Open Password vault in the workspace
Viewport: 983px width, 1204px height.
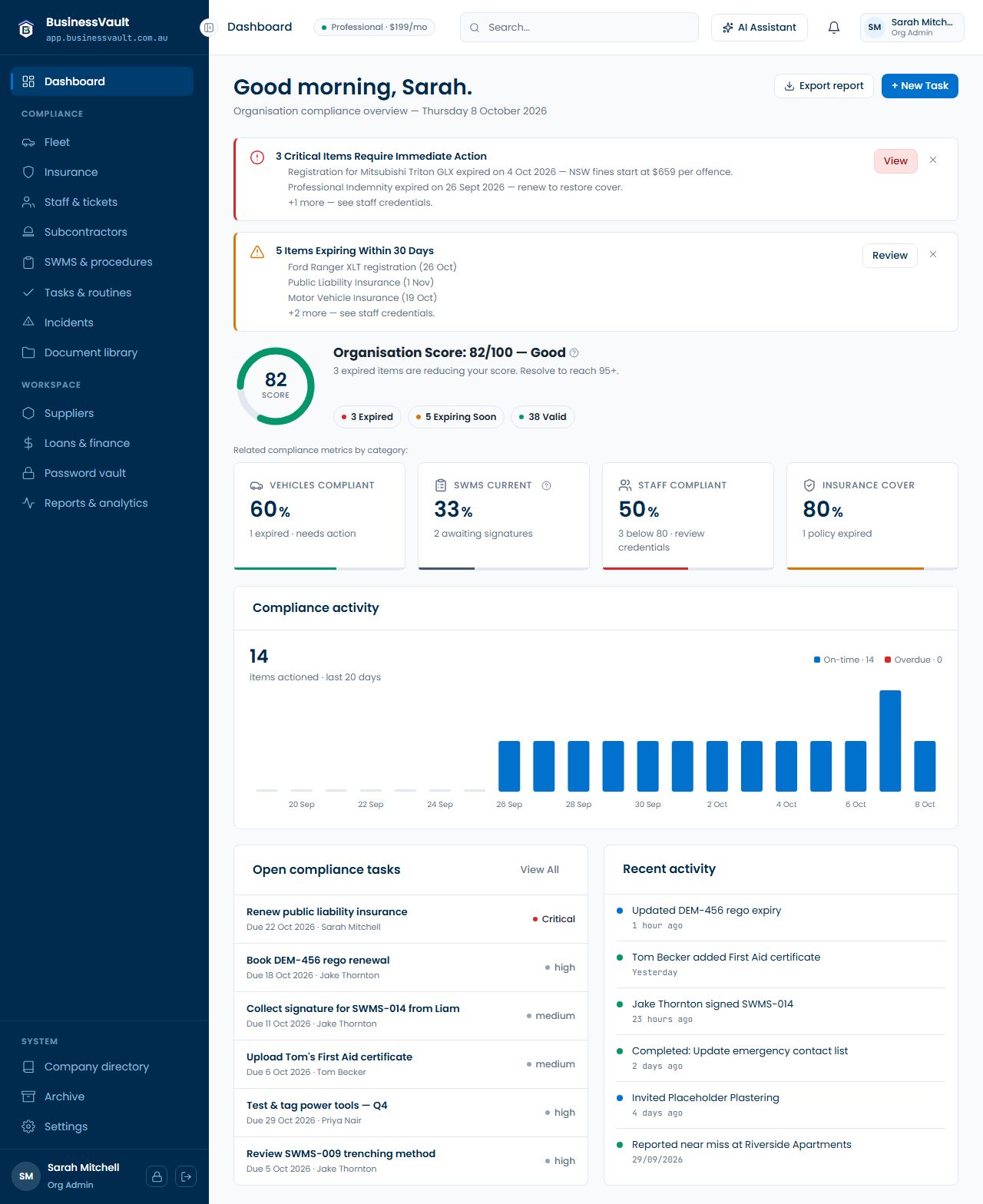(x=102, y=473)
